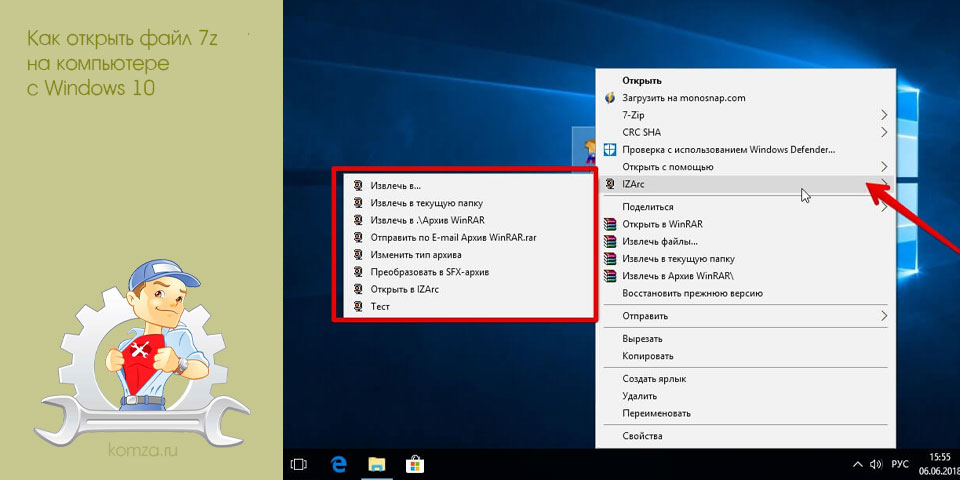The height and width of the screenshot is (480, 960).
Task: Click WinRAR icon beside Извлечь в текущую папку
Action: pos(609,258)
